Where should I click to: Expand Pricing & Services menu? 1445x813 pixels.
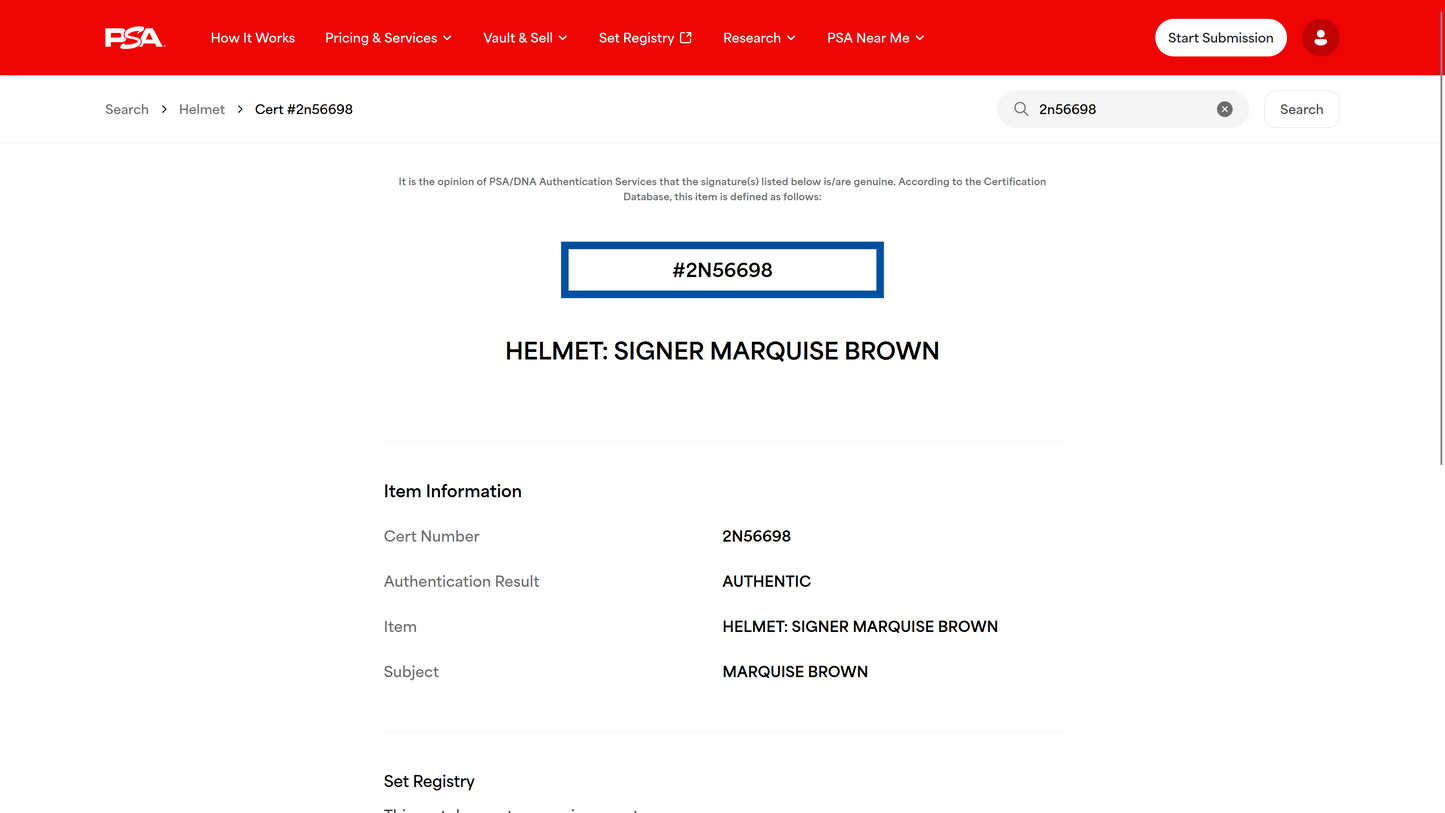pyautogui.click(x=388, y=38)
